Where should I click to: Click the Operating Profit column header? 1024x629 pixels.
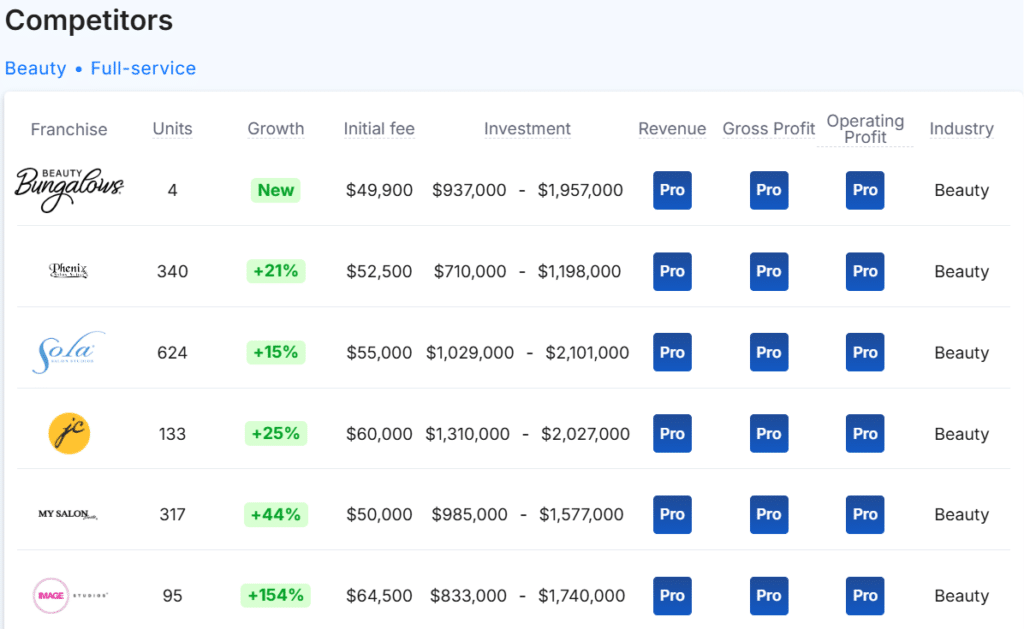(x=865, y=129)
